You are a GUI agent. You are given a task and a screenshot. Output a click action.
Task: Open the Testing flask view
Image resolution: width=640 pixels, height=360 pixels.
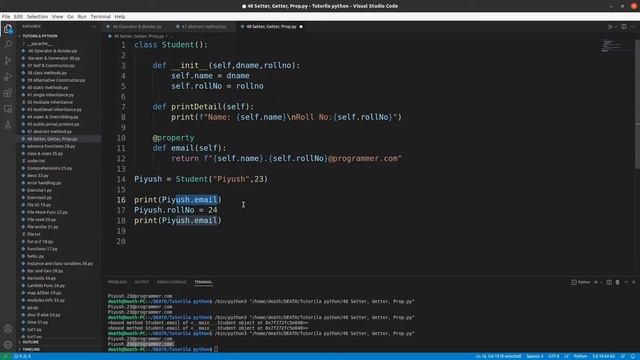click(8, 124)
